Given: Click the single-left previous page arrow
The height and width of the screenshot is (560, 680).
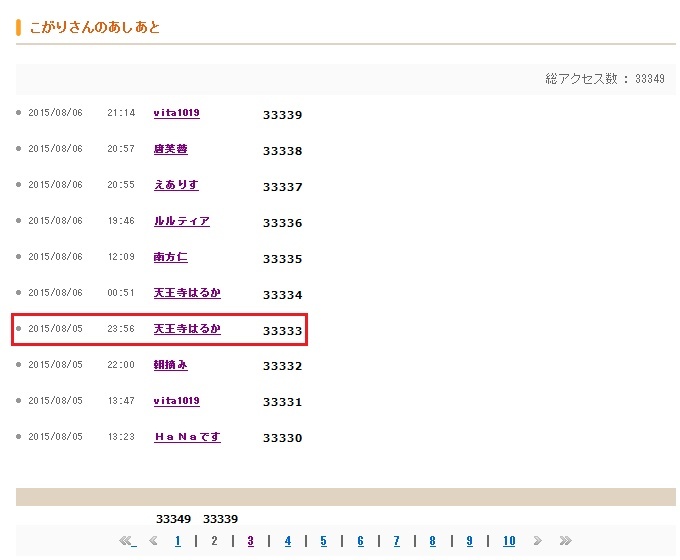Looking at the screenshot, I should pos(153,541).
